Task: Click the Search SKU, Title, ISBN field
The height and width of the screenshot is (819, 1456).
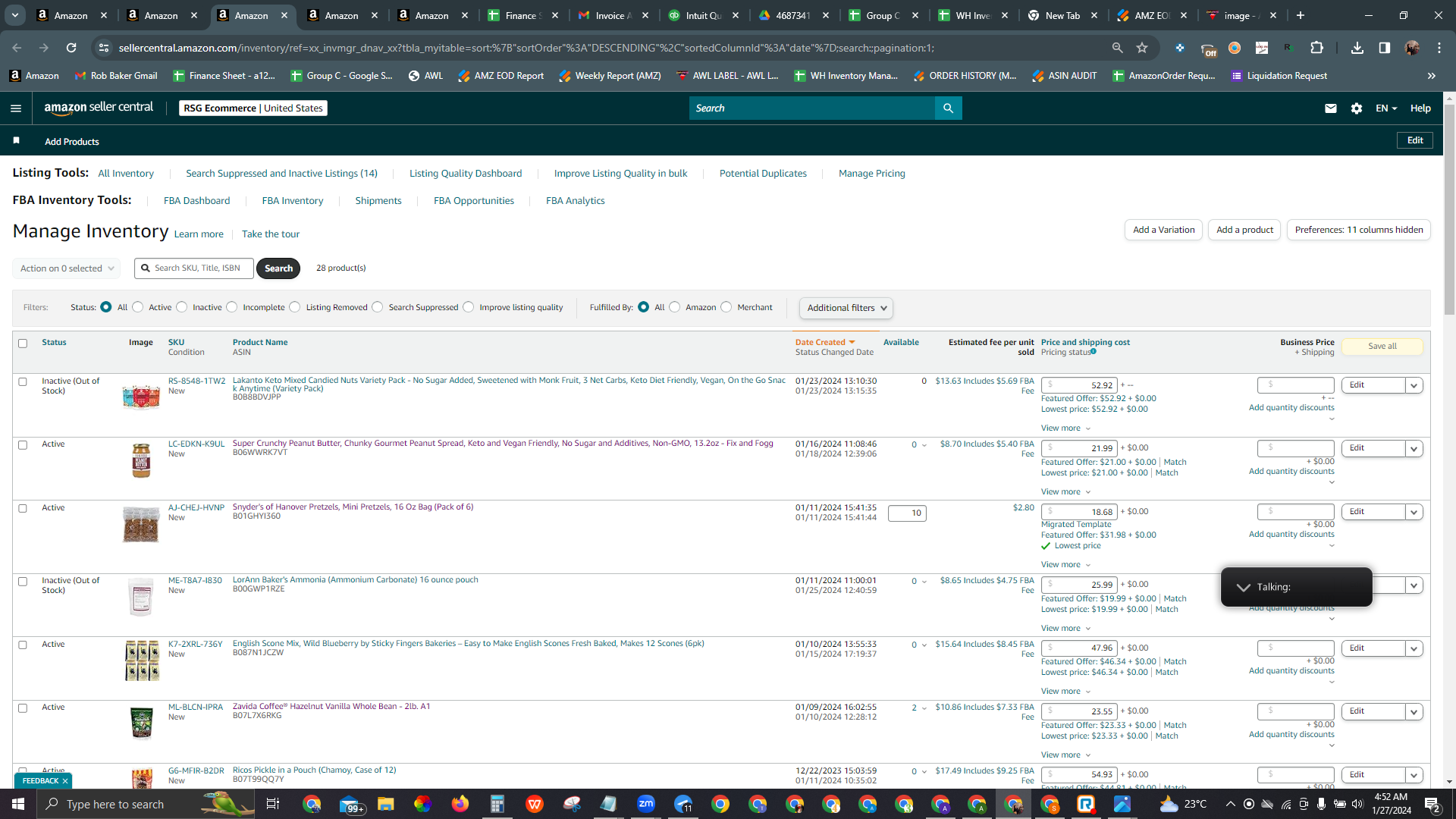Action: point(194,268)
